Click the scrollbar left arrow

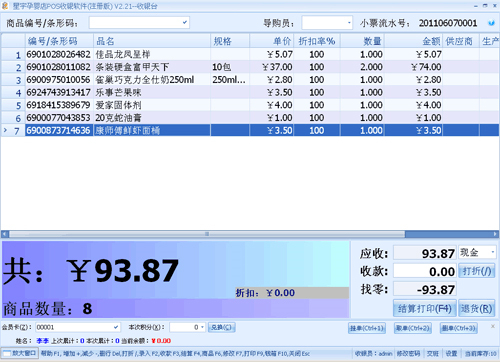point(5,234)
